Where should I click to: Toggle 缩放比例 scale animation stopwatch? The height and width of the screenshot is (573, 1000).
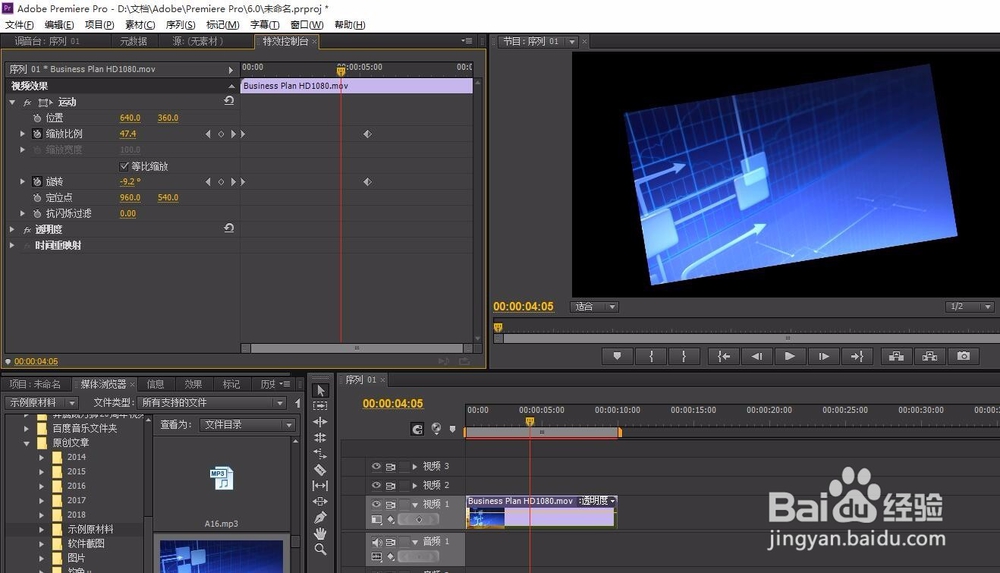pos(37,134)
